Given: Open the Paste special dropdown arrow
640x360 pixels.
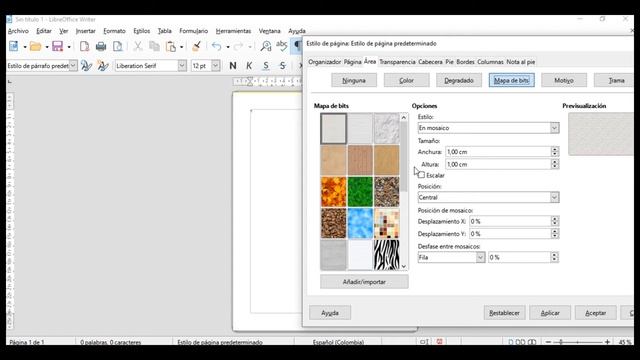Looking at the screenshot, I should pyautogui.click(x=182, y=47).
